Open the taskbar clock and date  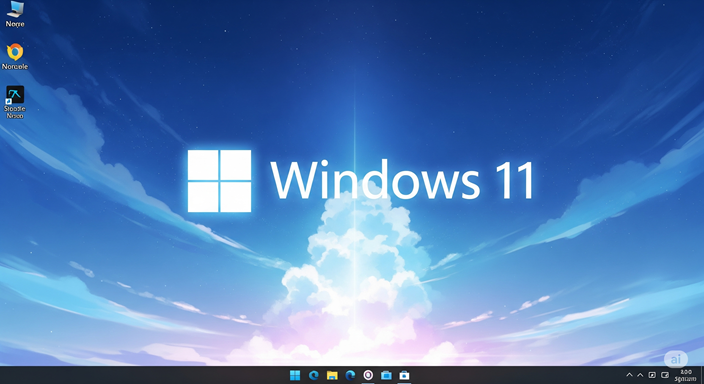coord(686,375)
